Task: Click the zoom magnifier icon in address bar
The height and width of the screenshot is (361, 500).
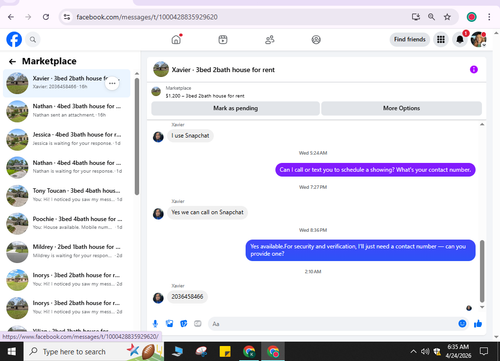Action: tap(431, 17)
